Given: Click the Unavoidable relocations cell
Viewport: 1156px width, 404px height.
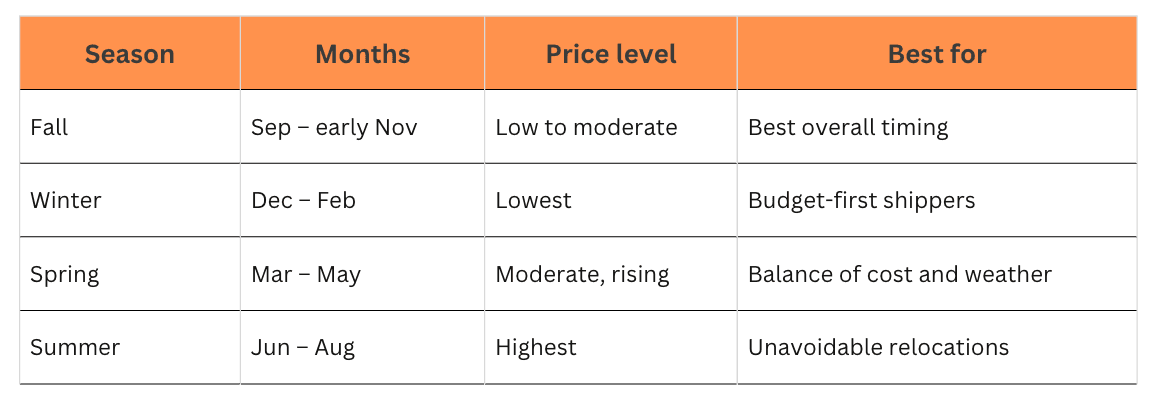Looking at the screenshot, I should pos(937,347).
